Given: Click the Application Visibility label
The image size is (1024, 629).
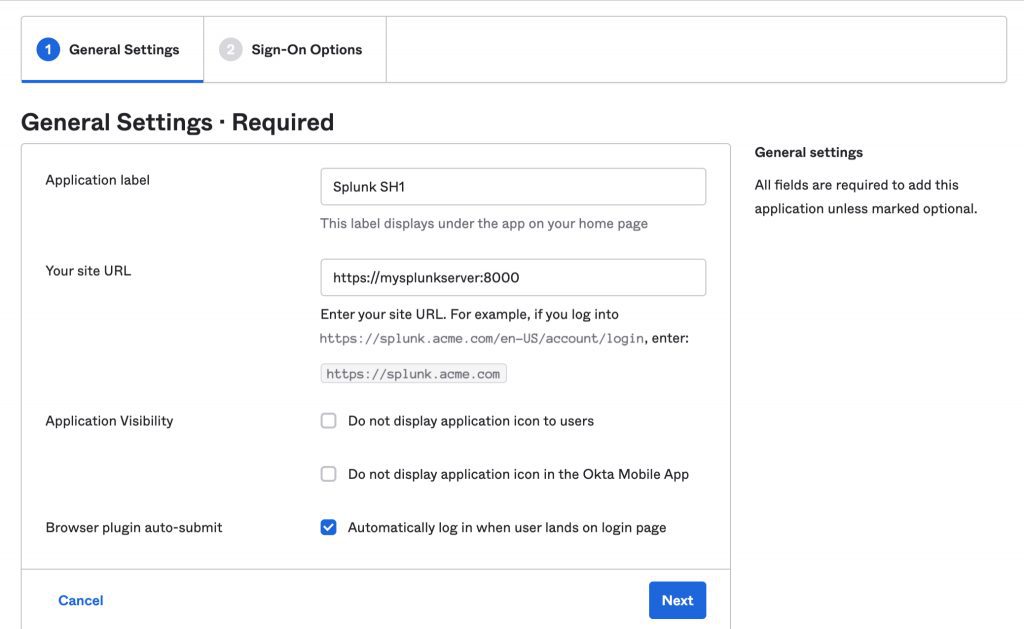Looking at the screenshot, I should click(x=109, y=421).
